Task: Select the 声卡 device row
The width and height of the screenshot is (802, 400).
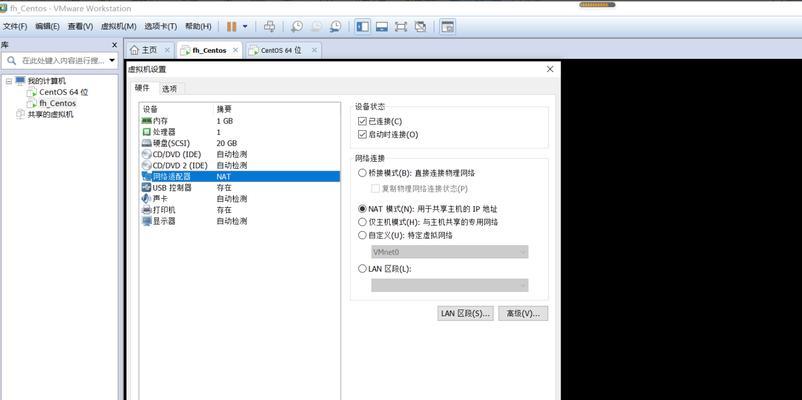Action: coord(239,198)
